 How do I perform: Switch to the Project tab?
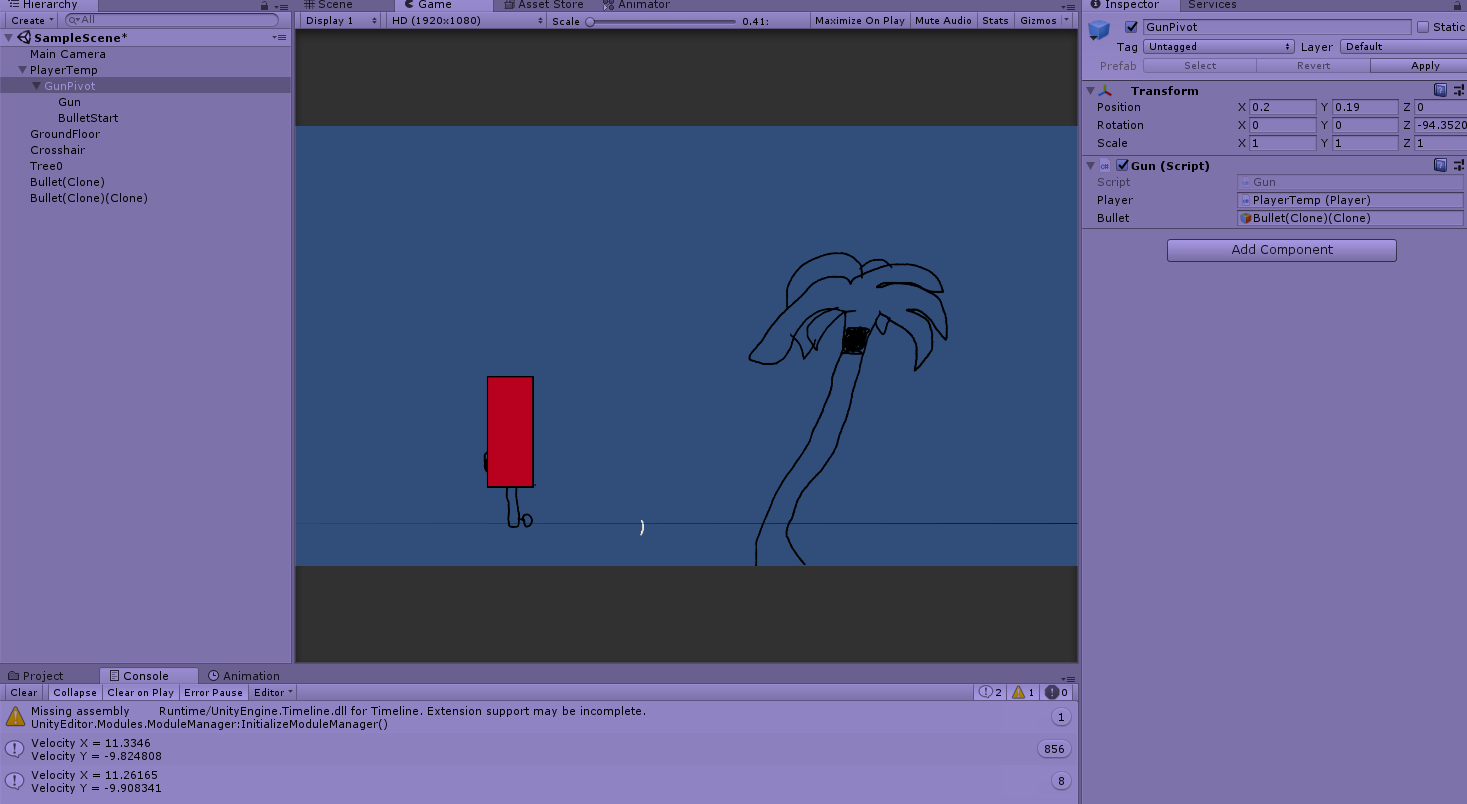click(x=36, y=676)
